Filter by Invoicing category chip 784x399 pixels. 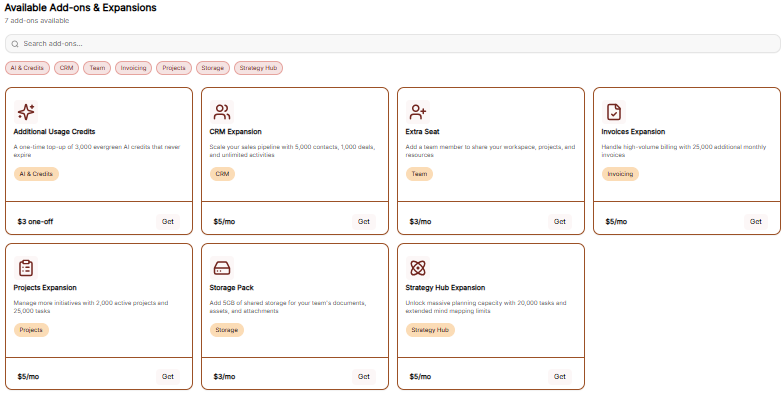click(134, 68)
